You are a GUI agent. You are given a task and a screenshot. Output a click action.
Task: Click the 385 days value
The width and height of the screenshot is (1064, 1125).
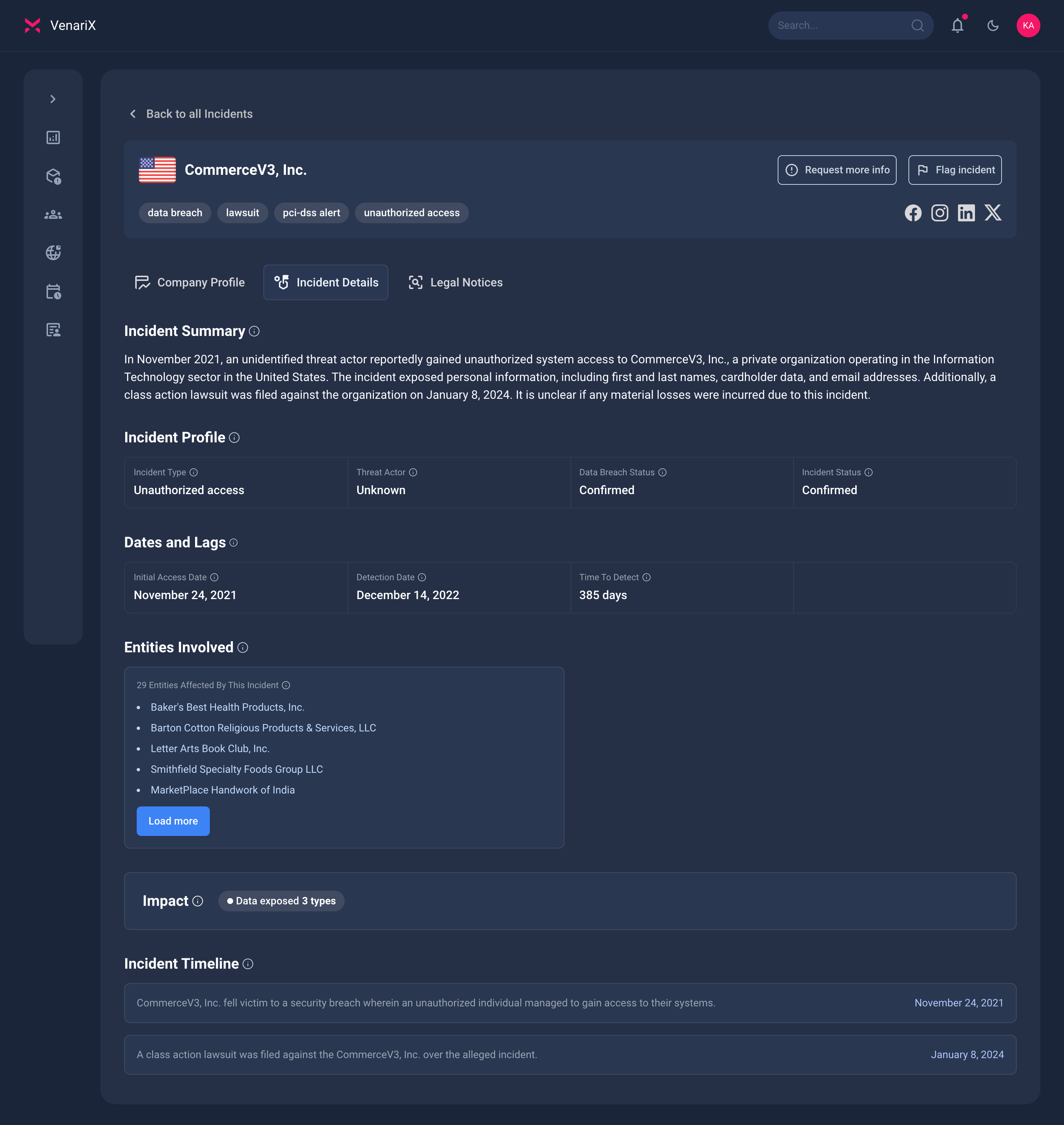[603, 595]
